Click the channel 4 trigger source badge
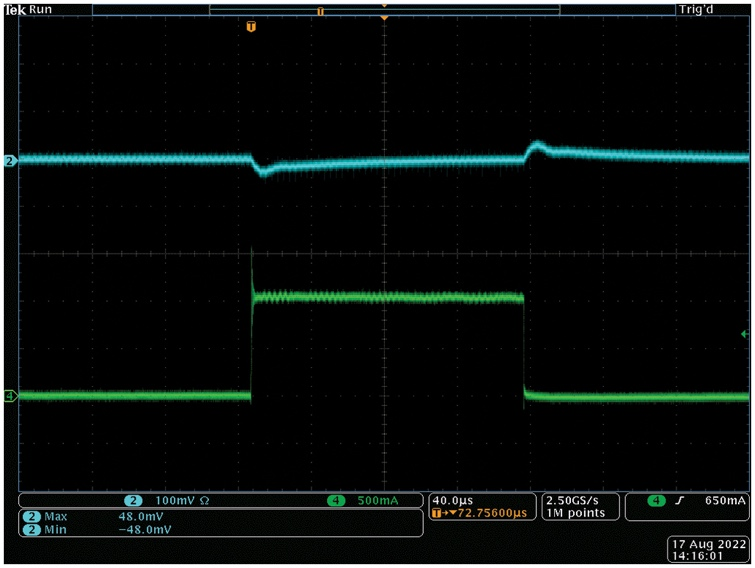The image size is (755, 568). (656, 501)
